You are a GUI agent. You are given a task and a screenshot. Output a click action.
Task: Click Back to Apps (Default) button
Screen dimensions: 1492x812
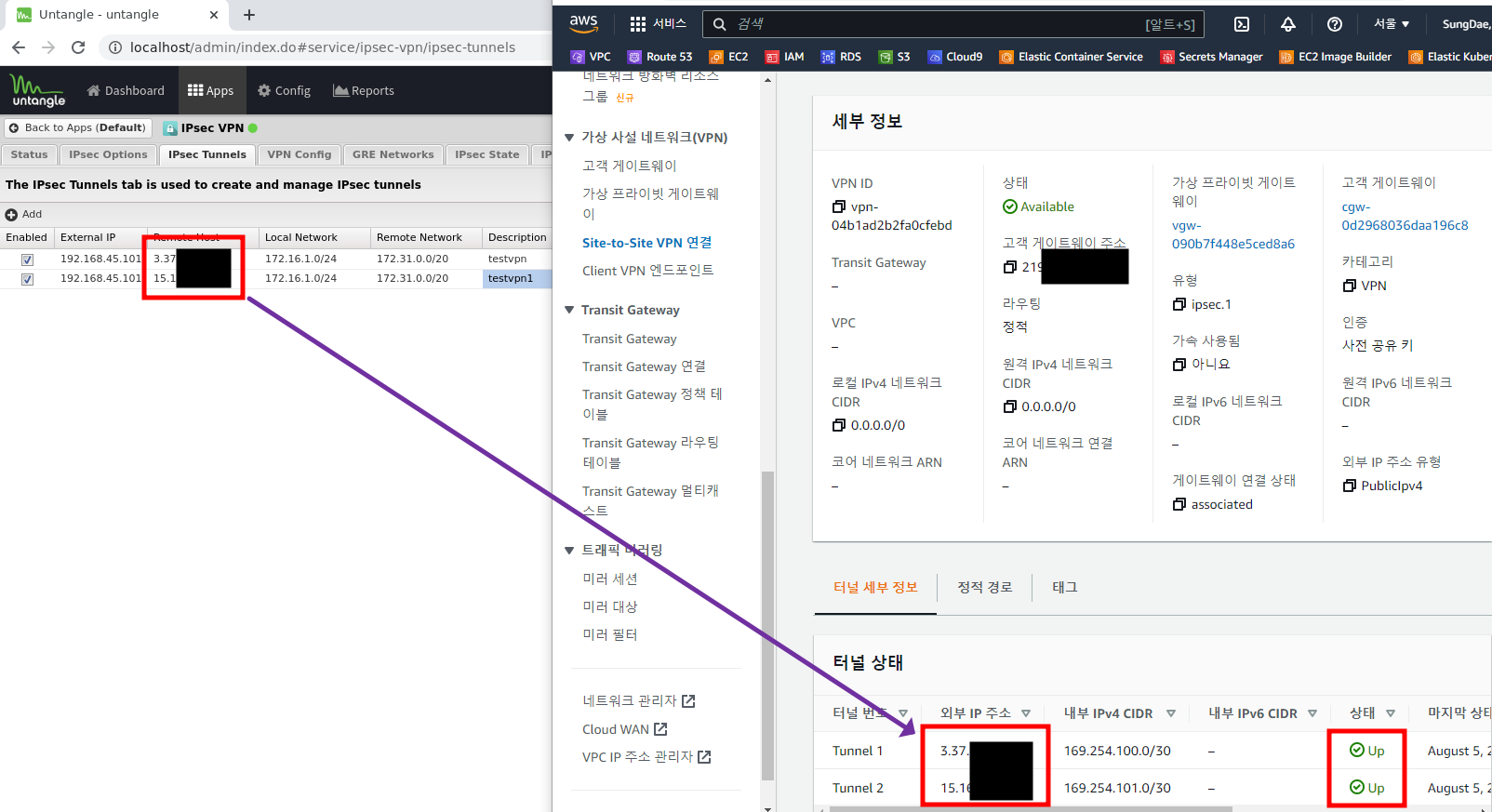click(x=78, y=128)
